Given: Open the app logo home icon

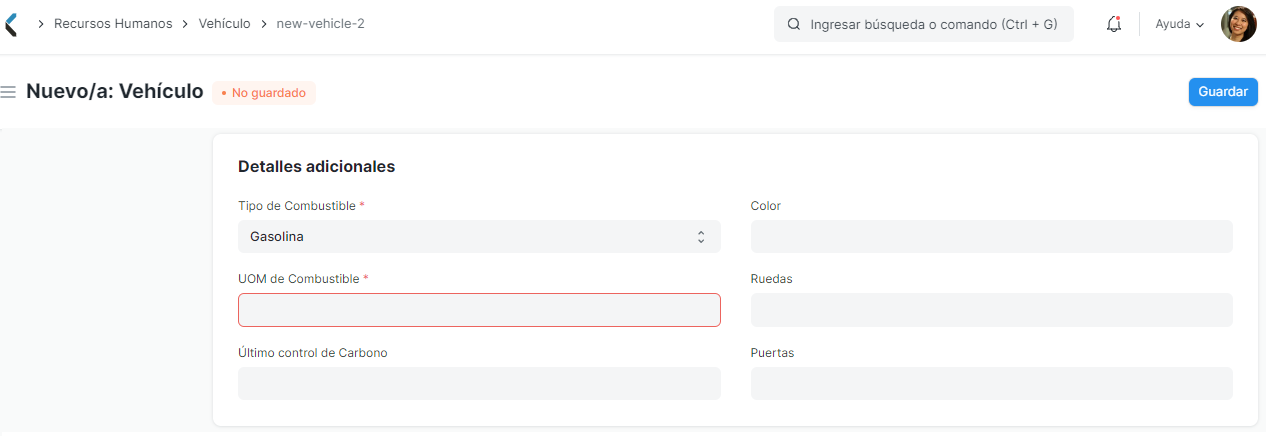Looking at the screenshot, I should click(x=10, y=24).
